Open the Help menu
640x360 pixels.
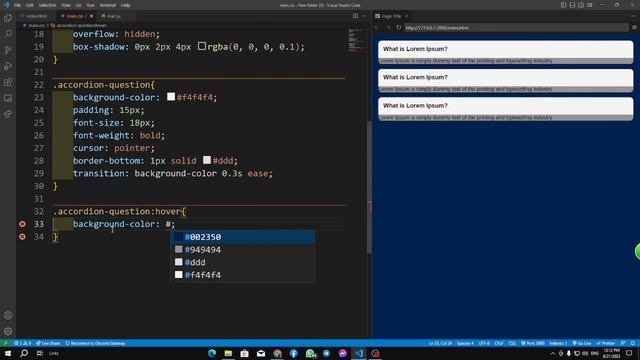[125, 5]
